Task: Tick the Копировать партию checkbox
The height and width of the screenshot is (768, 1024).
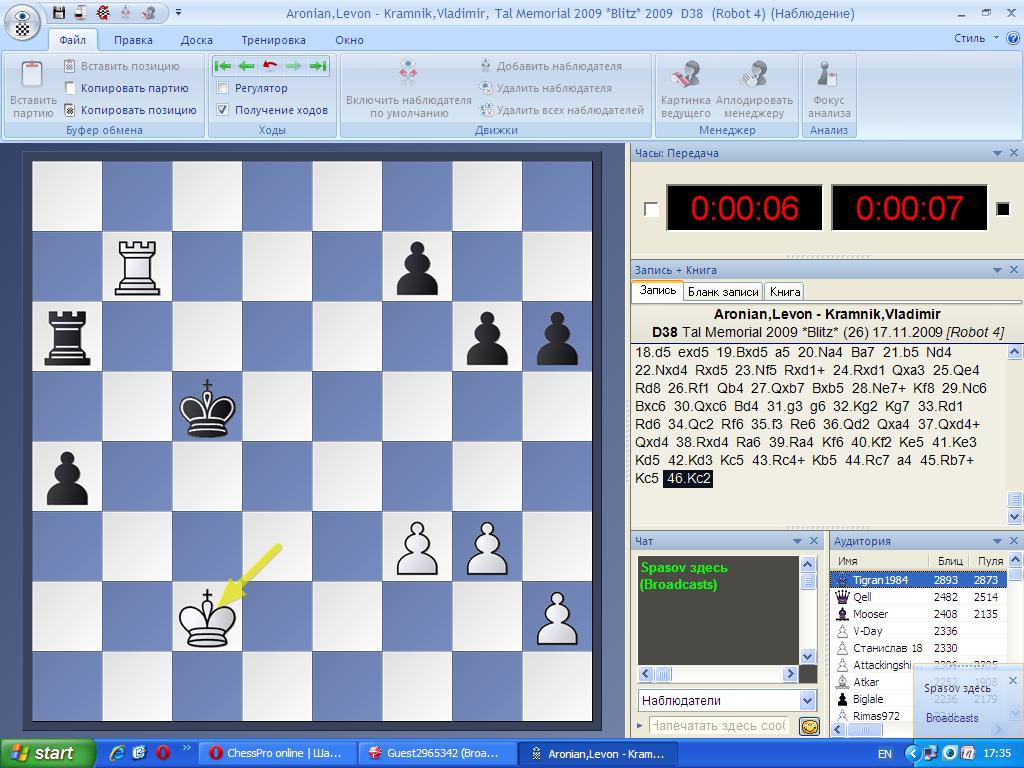Action: click(70, 88)
